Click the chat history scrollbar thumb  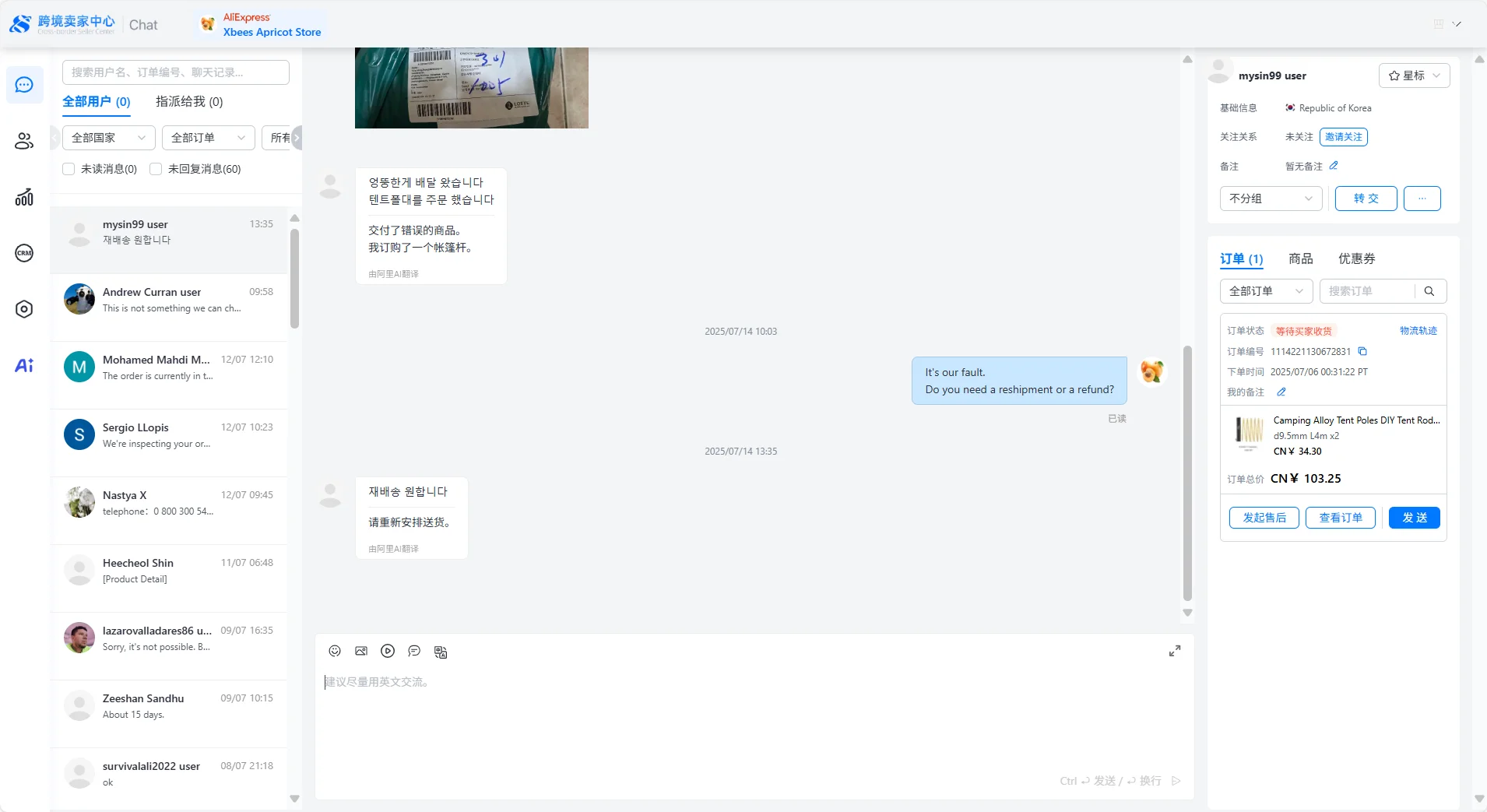1187,473
